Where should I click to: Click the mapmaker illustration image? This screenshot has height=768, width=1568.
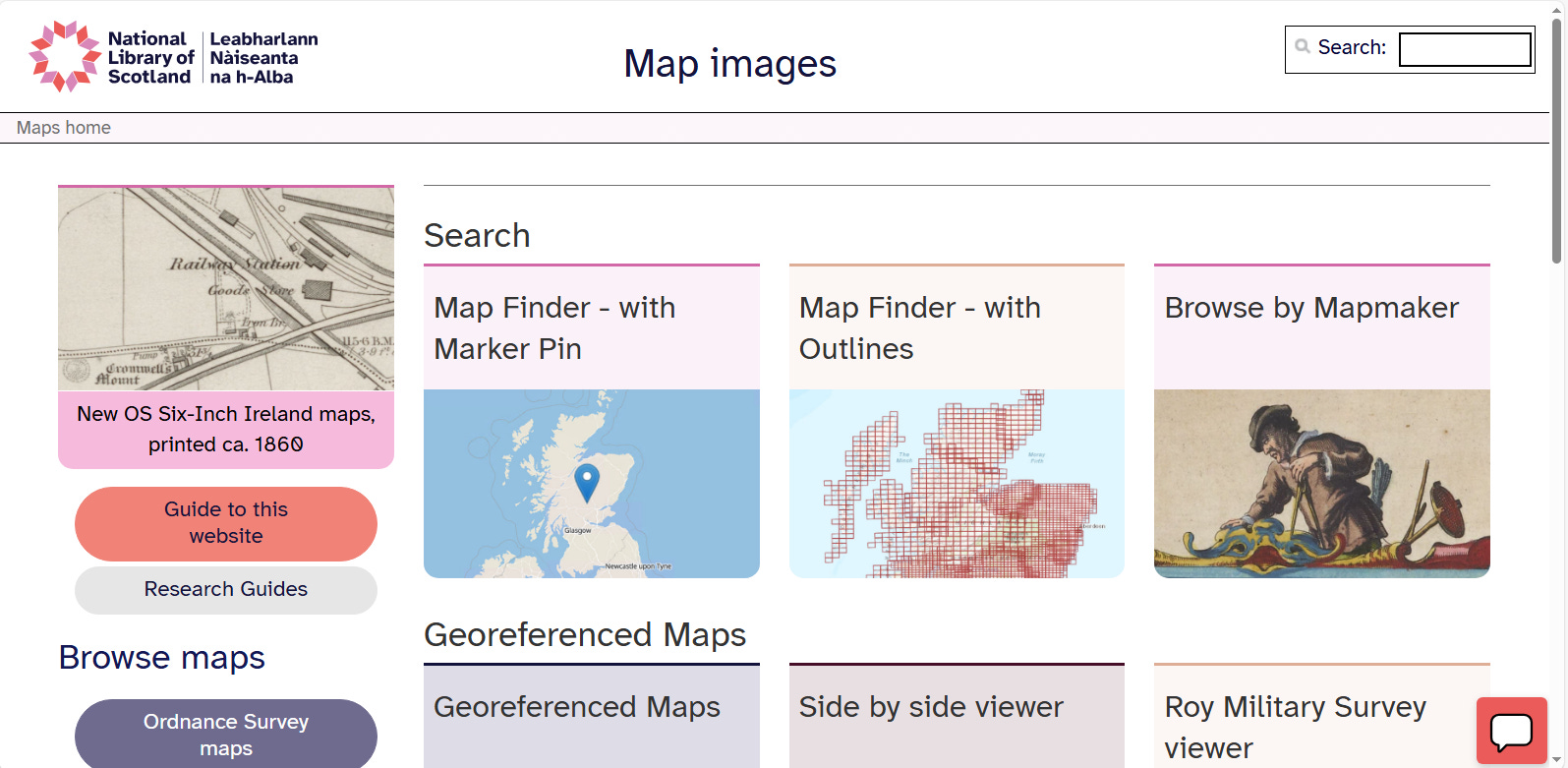pyautogui.click(x=1322, y=484)
